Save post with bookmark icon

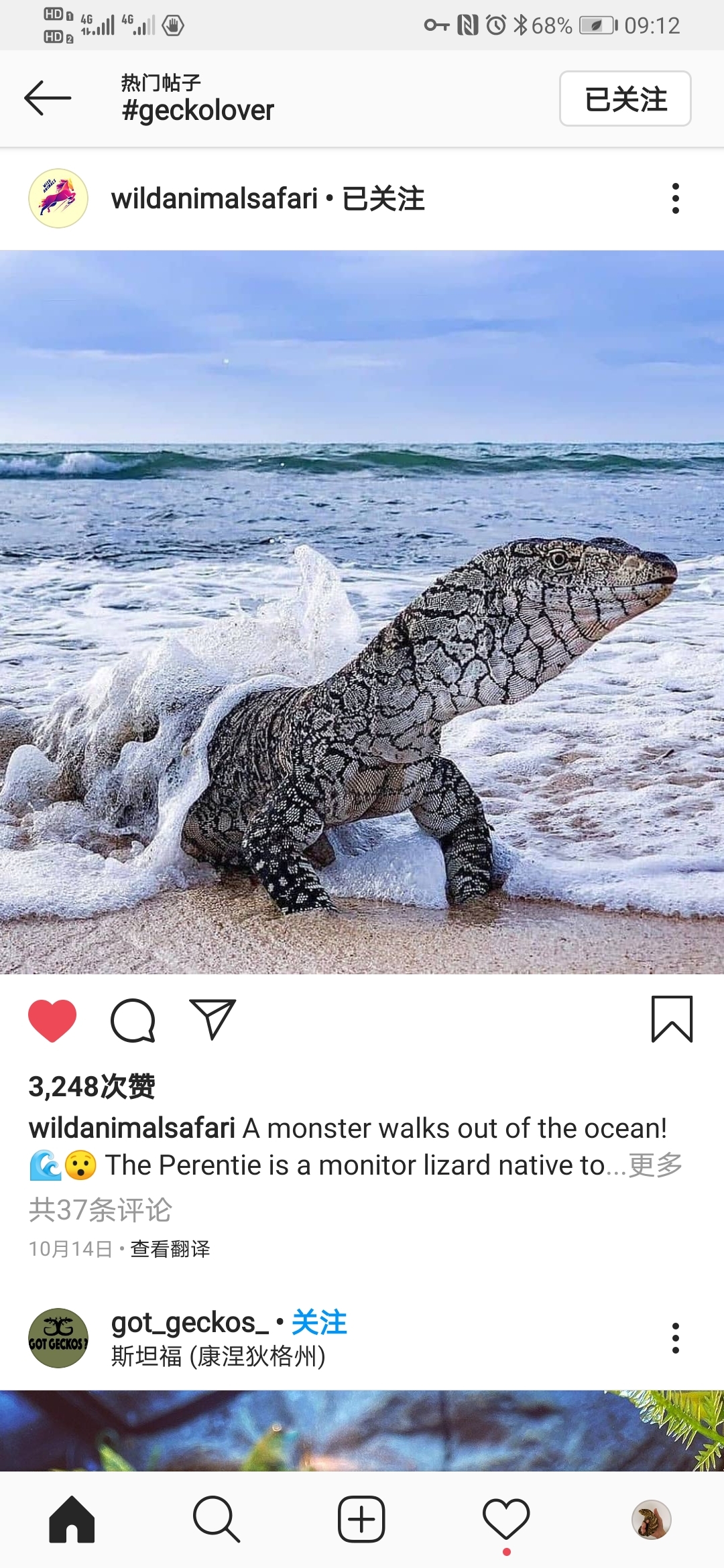click(x=672, y=1019)
